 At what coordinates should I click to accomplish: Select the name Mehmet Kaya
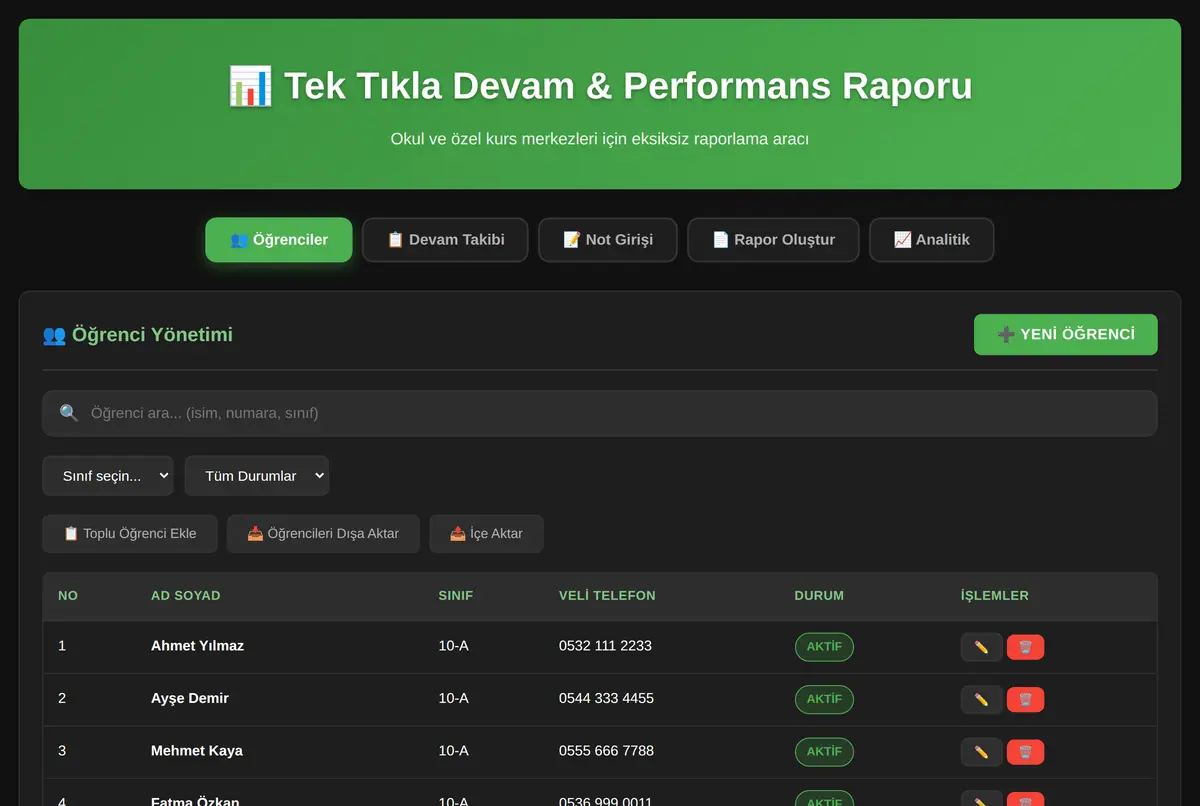197,751
